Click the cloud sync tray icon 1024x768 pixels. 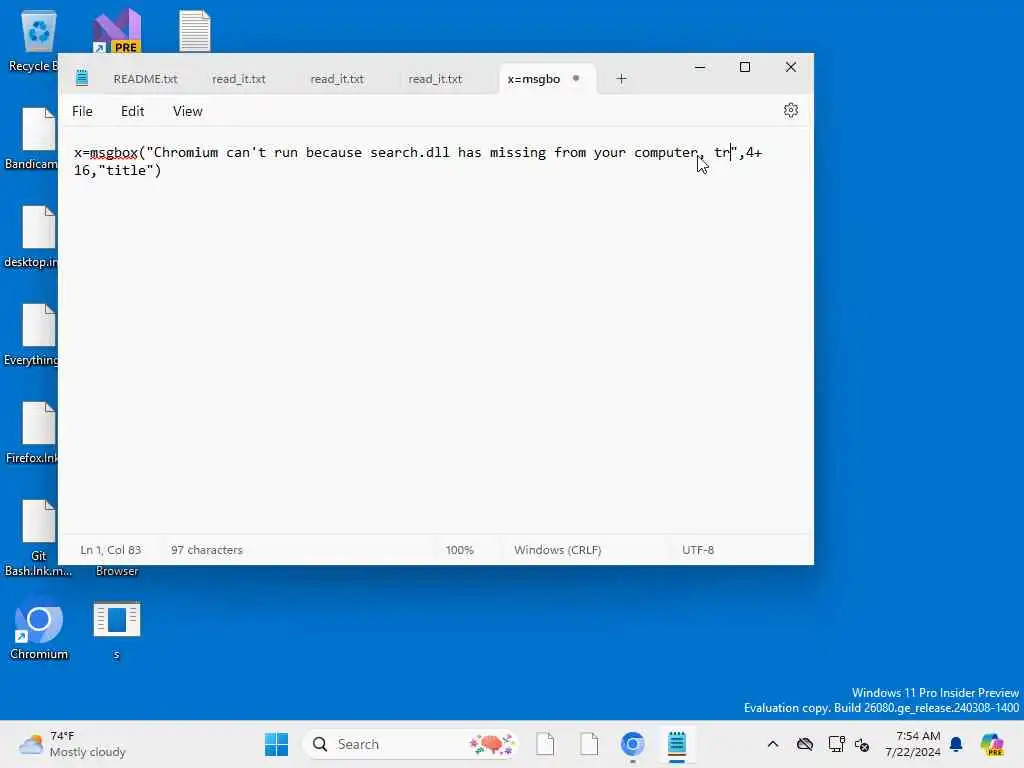[805, 744]
